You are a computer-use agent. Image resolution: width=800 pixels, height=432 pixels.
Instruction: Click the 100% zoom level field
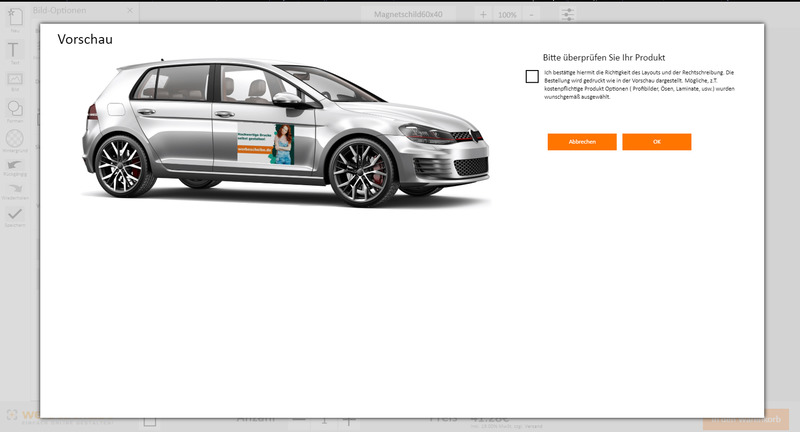pos(507,15)
